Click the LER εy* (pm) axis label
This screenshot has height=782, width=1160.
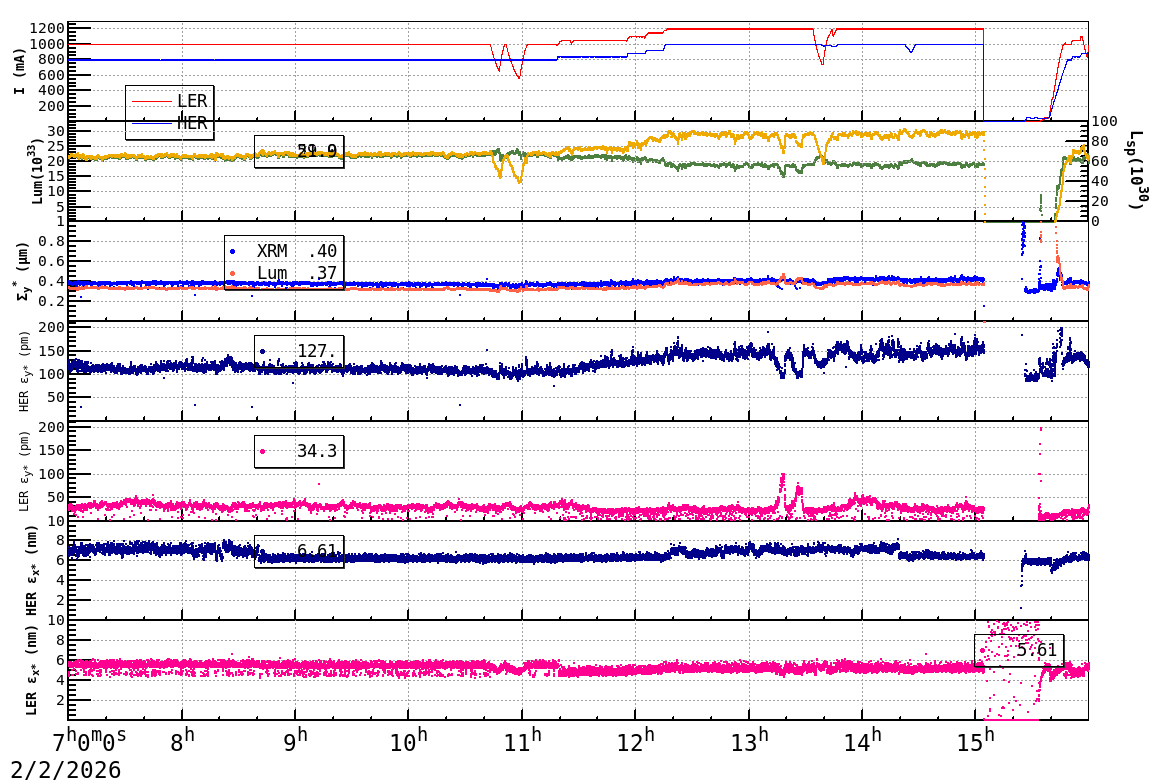point(24,471)
